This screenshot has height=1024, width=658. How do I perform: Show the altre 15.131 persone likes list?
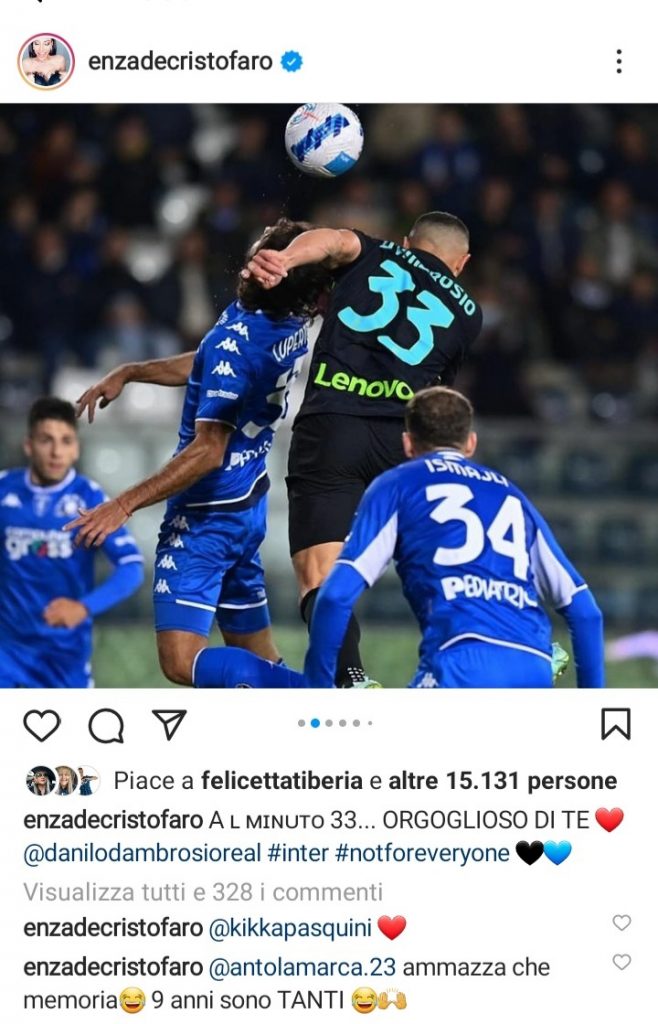click(x=503, y=780)
